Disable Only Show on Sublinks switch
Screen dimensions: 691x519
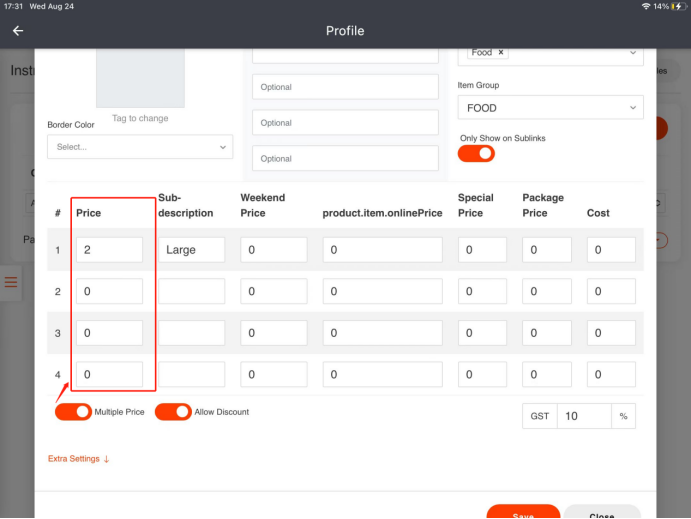[476, 154]
